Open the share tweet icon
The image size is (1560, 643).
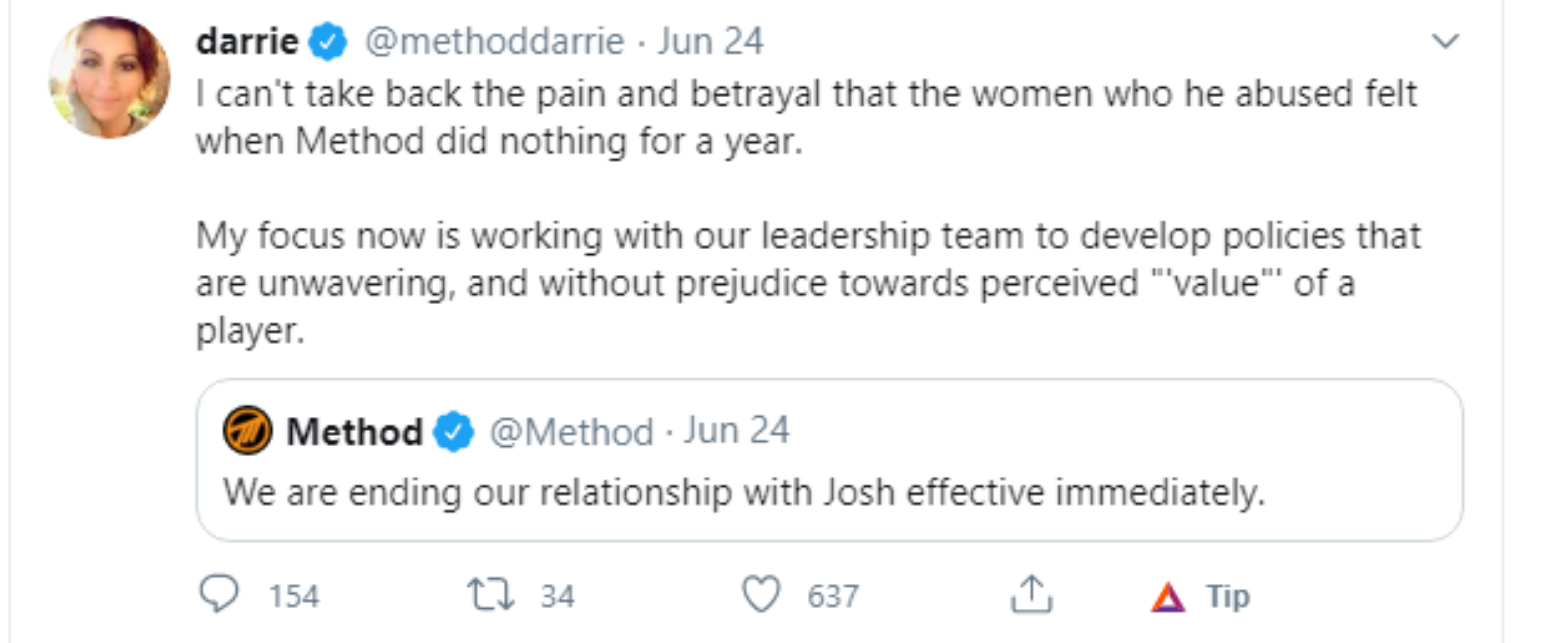click(1032, 596)
